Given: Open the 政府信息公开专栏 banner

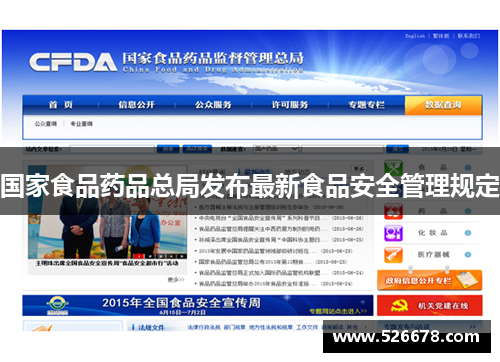Looking at the screenshot, I should (x=430, y=280).
